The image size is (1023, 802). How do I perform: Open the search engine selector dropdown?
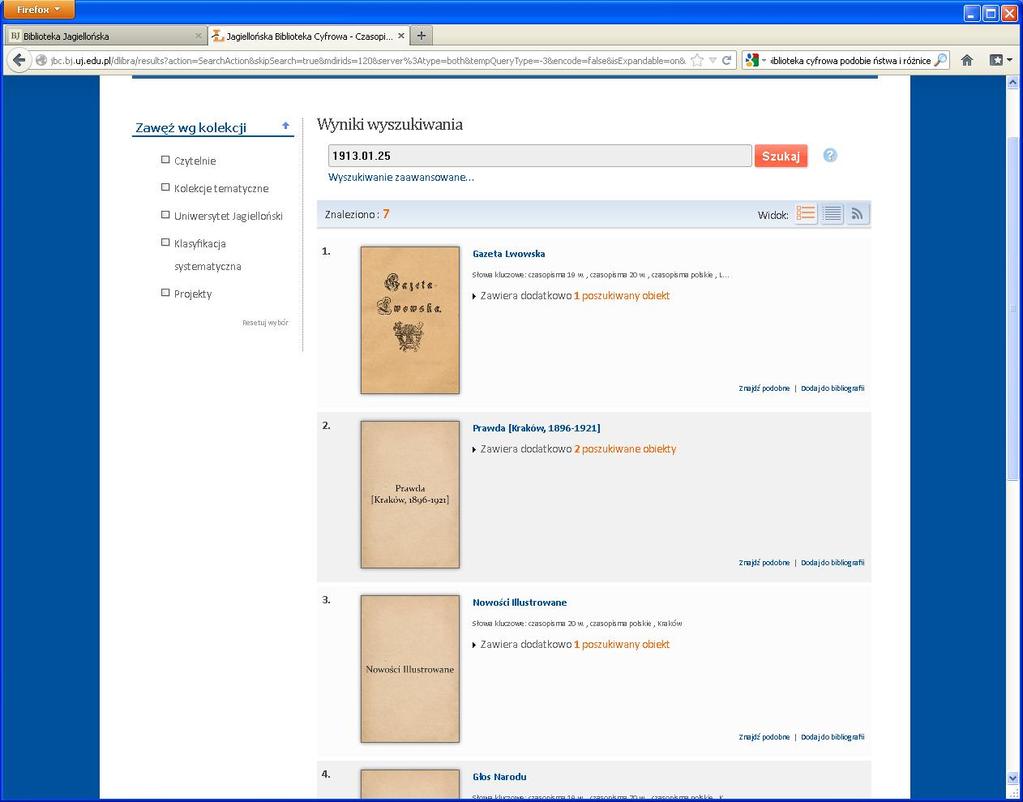[754, 60]
